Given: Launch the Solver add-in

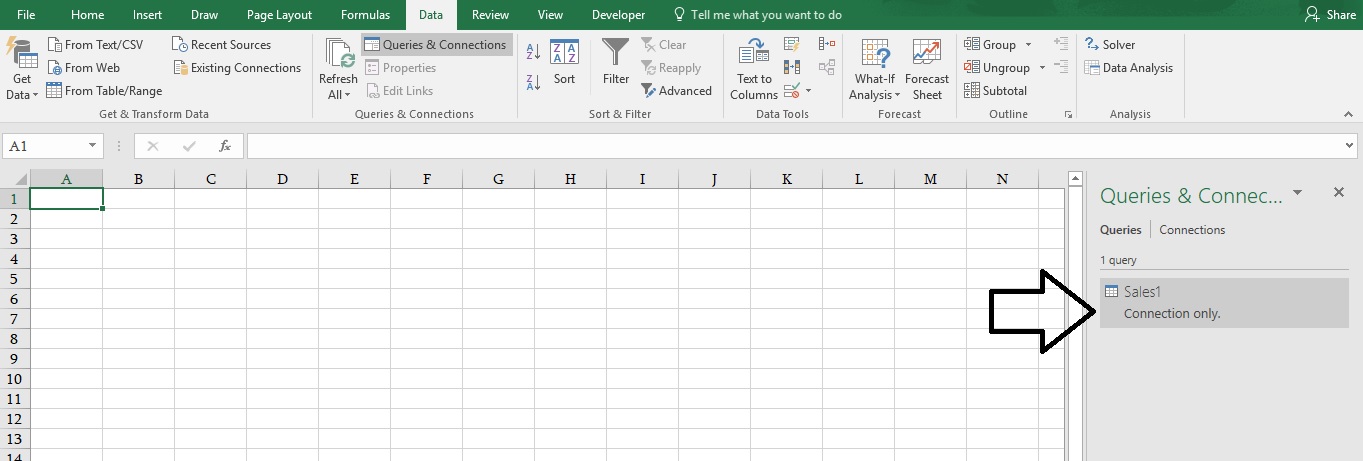Looking at the screenshot, I should pyautogui.click(x=1110, y=45).
